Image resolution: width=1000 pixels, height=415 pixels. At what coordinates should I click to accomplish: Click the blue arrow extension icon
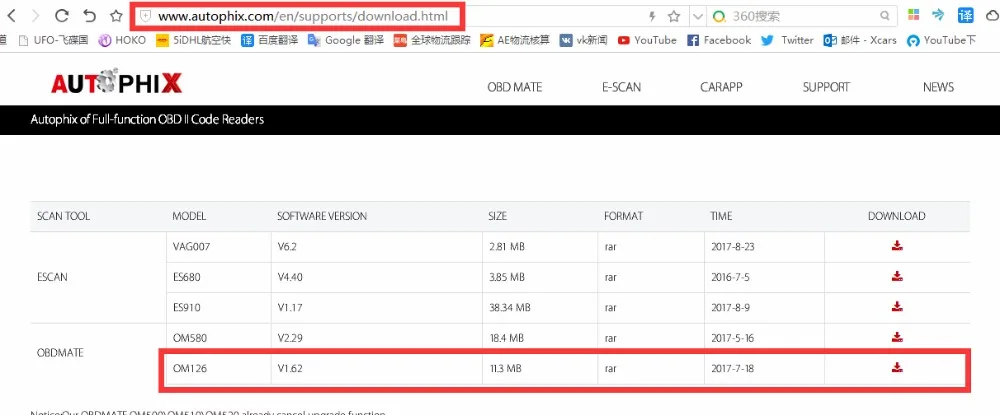pos(938,15)
